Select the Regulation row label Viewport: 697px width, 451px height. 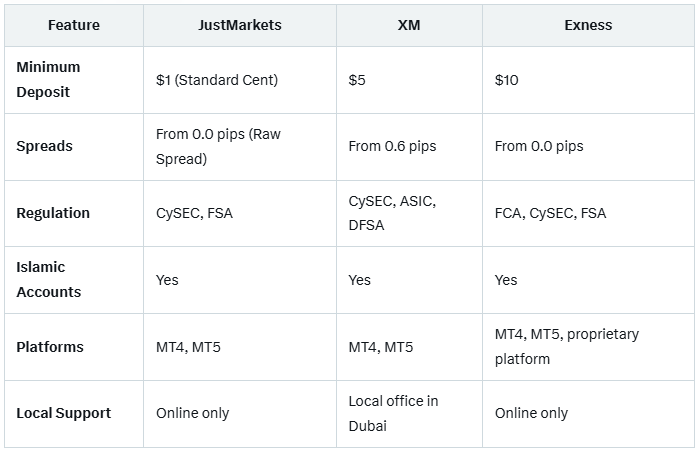53,213
